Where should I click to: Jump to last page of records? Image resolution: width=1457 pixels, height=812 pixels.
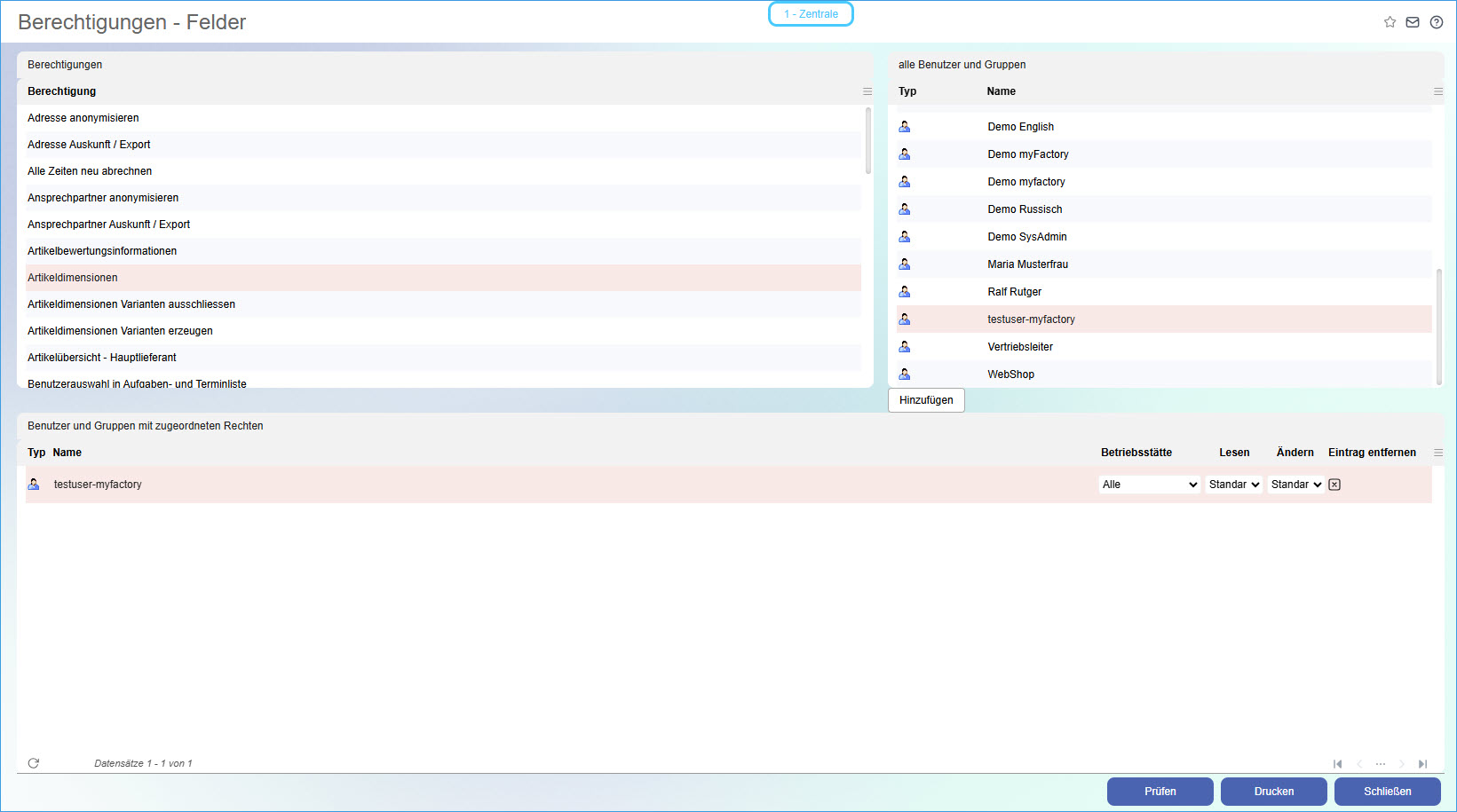(1422, 764)
